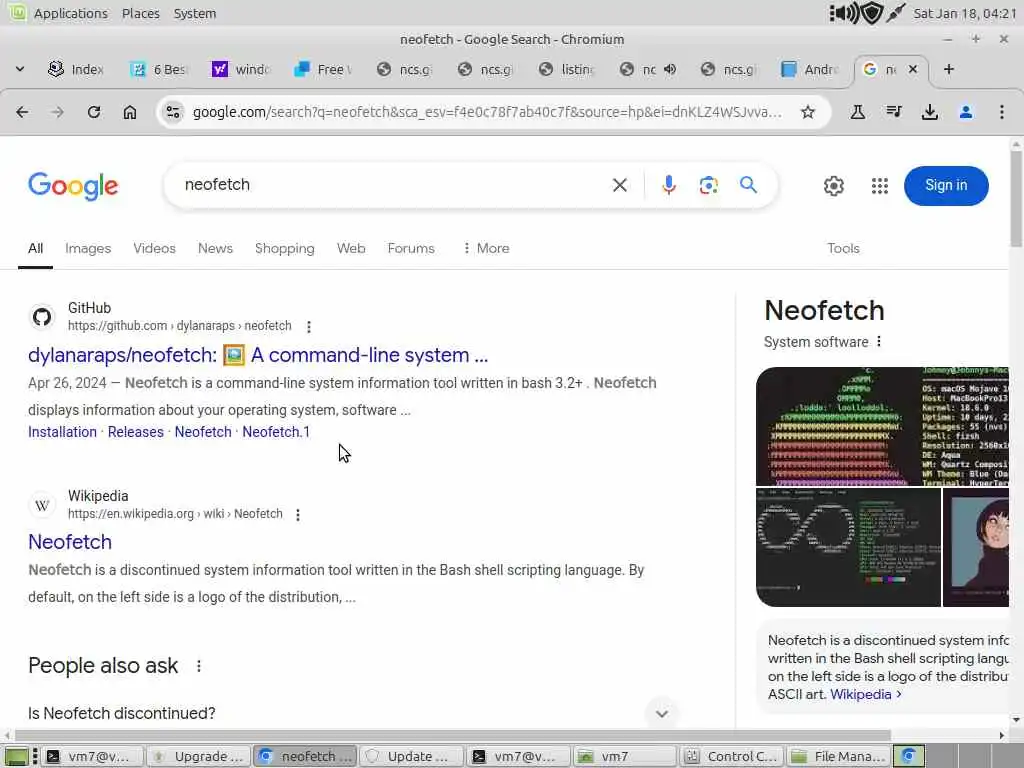Open media controls icon in toolbar
Screen dimensions: 1024x768
click(x=894, y=112)
